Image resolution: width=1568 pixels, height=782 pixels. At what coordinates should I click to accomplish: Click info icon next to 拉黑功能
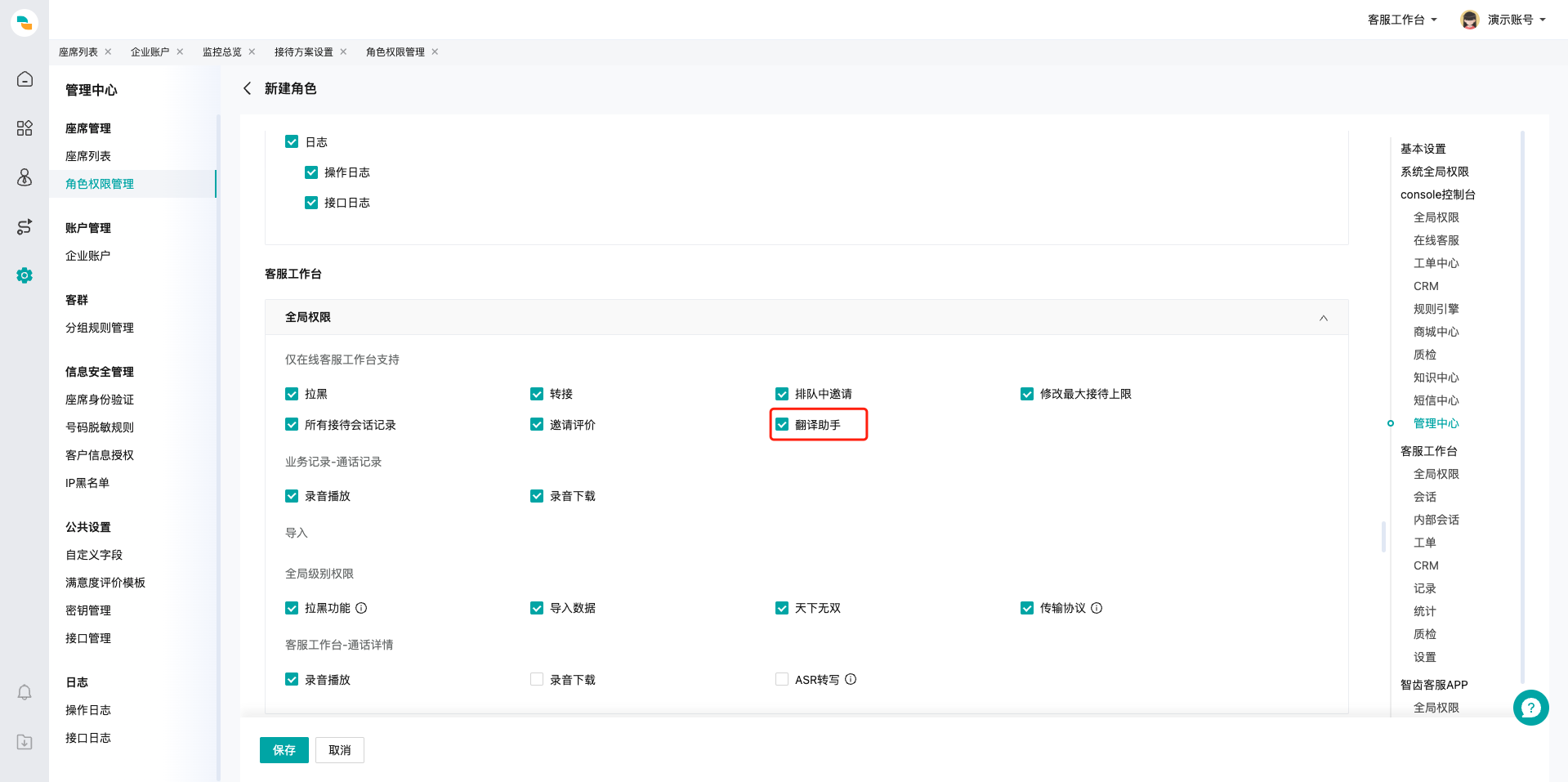pyautogui.click(x=361, y=608)
